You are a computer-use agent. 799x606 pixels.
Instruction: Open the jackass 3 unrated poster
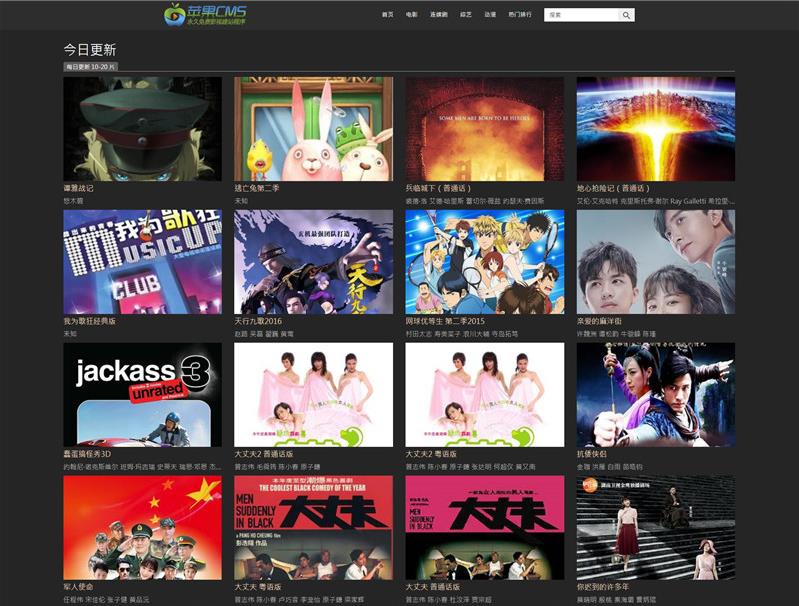142,394
